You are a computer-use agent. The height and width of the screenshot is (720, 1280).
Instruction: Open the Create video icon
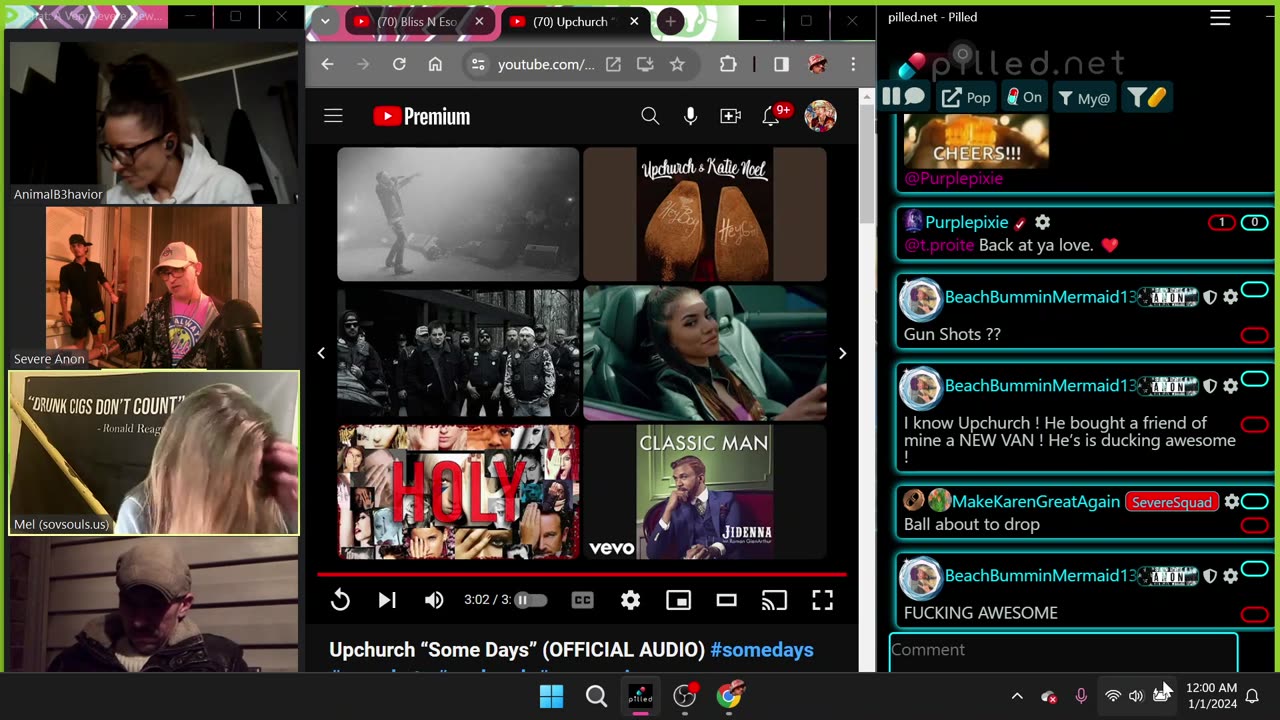[x=730, y=116]
